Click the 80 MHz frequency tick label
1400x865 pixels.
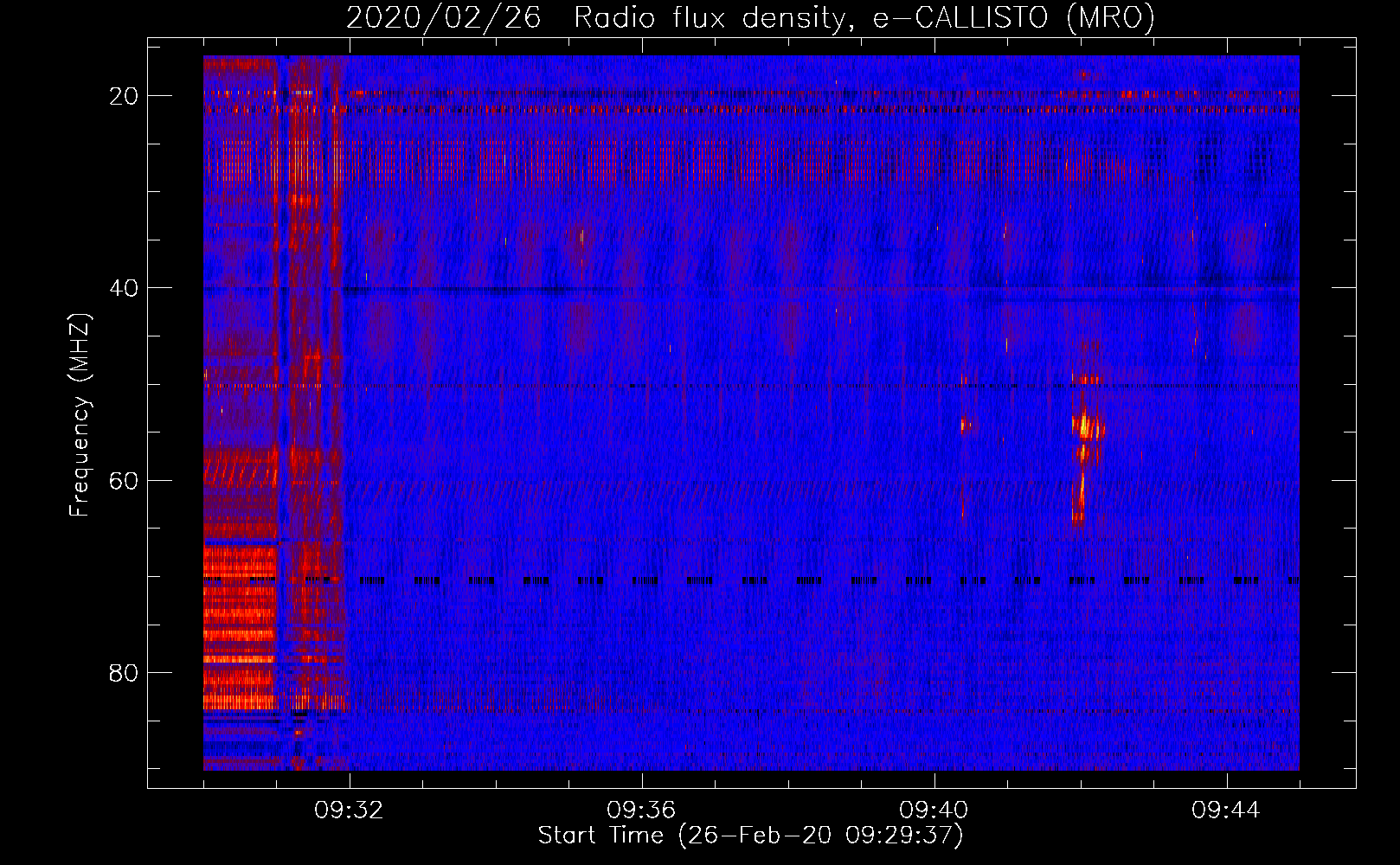pyautogui.click(x=124, y=672)
